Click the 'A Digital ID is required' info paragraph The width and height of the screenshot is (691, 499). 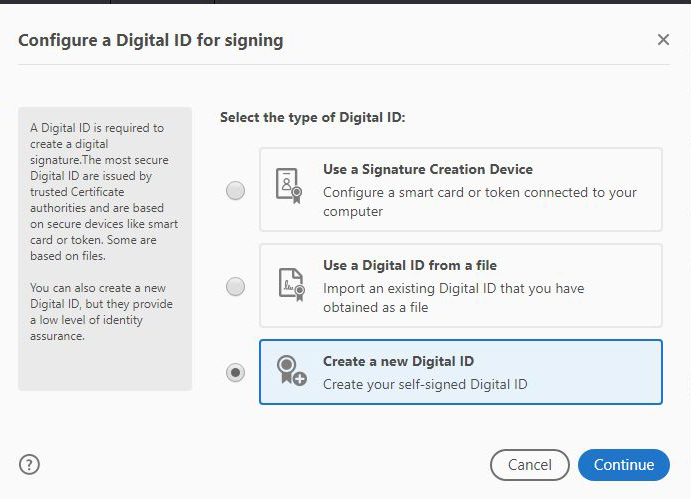click(104, 192)
